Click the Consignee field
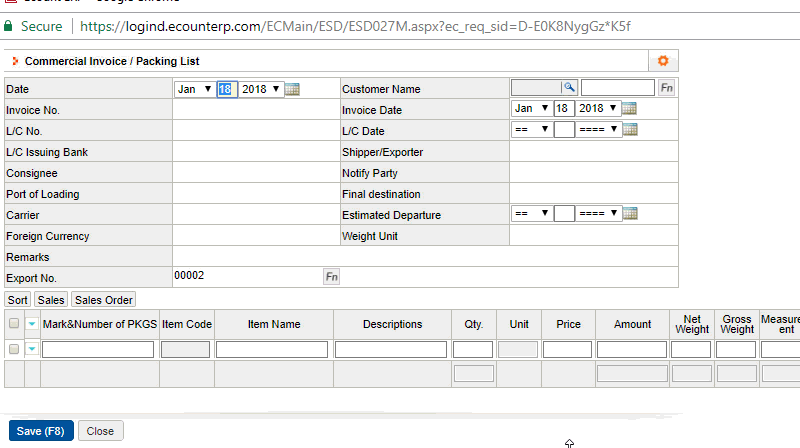This screenshot has height=448, width=800. (x=256, y=172)
